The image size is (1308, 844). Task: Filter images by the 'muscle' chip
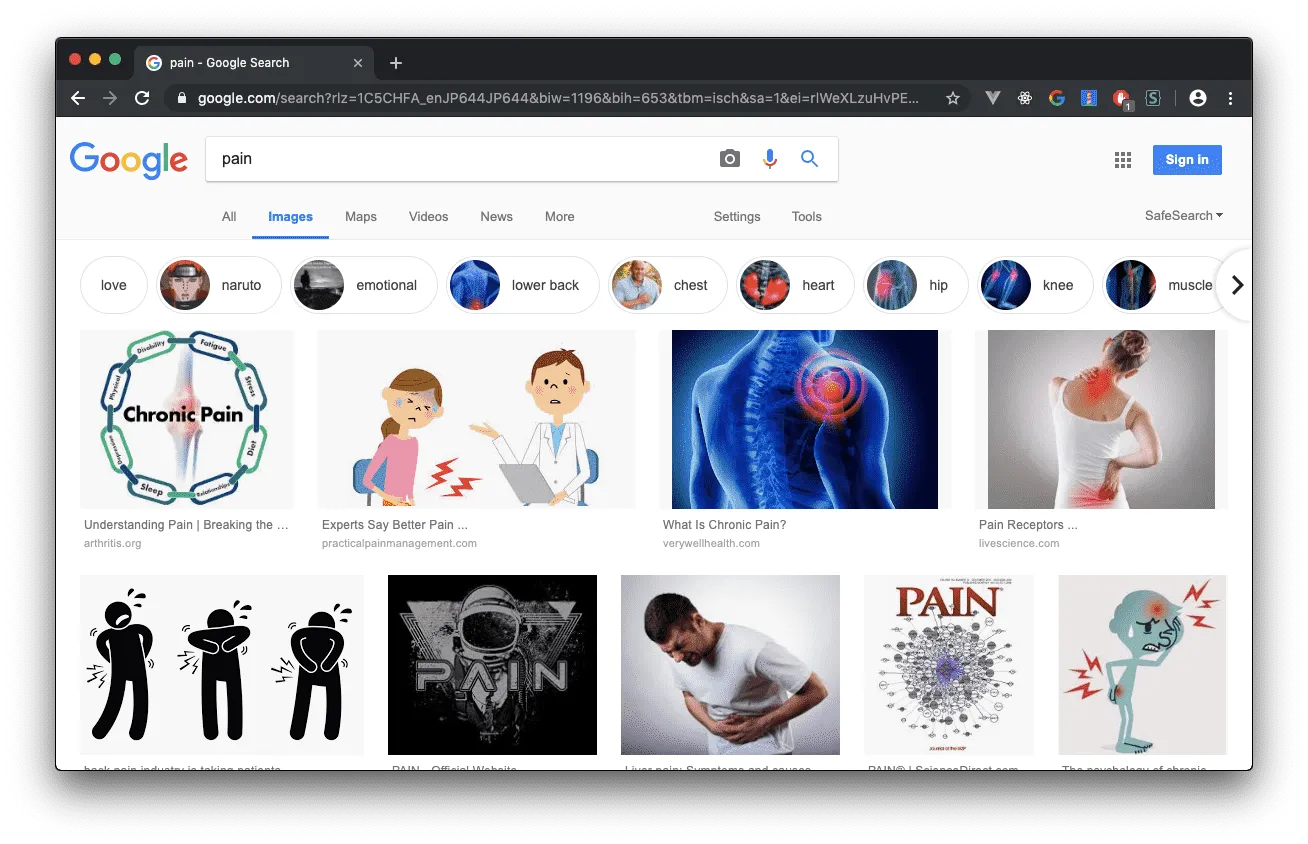click(1160, 285)
